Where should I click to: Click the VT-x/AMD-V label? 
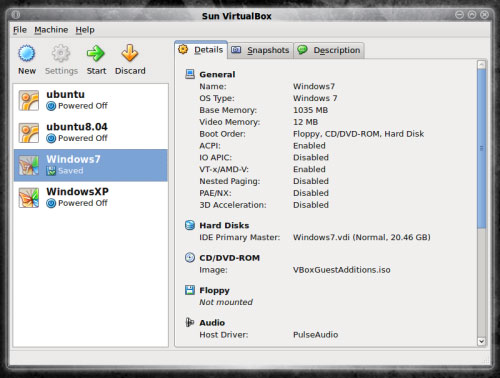point(224,169)
